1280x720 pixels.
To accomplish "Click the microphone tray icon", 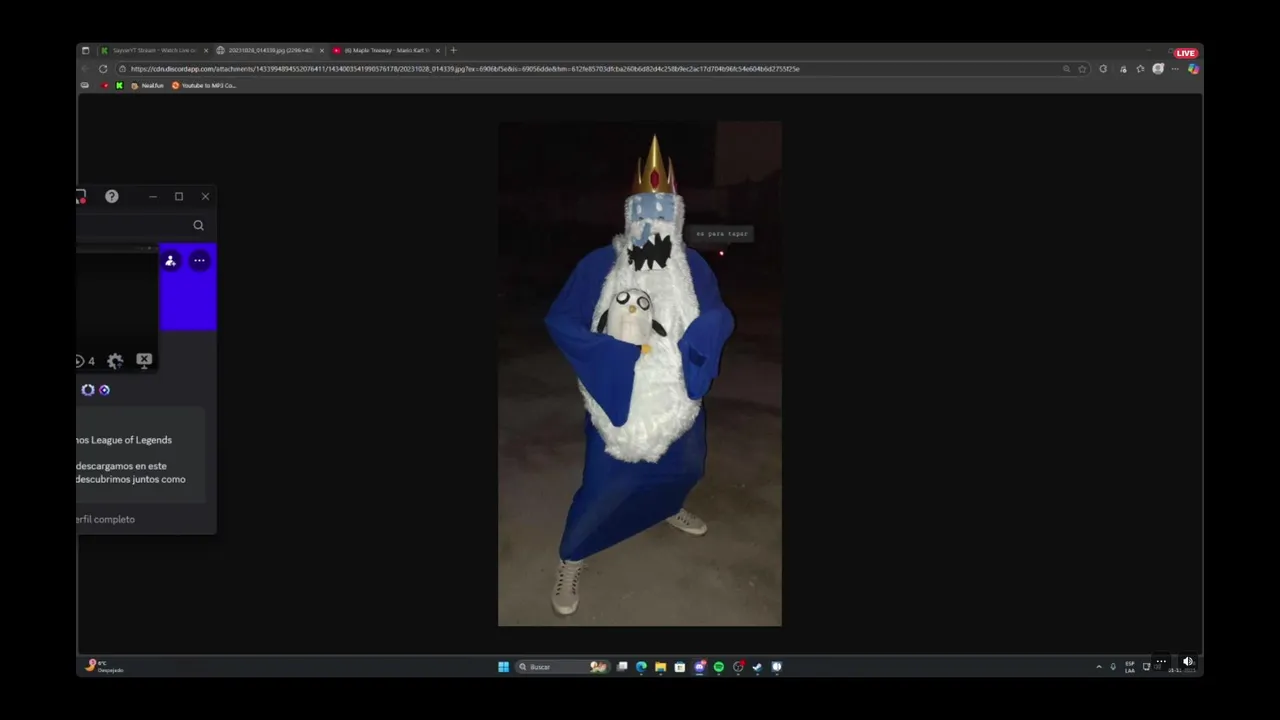I will [1113, 667].
